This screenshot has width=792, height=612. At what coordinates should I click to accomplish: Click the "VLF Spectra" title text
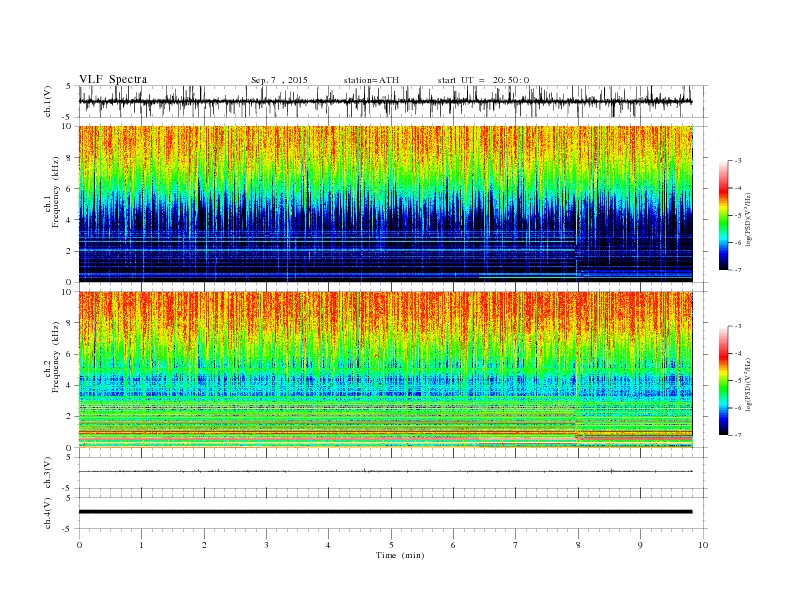pos(113,79)
